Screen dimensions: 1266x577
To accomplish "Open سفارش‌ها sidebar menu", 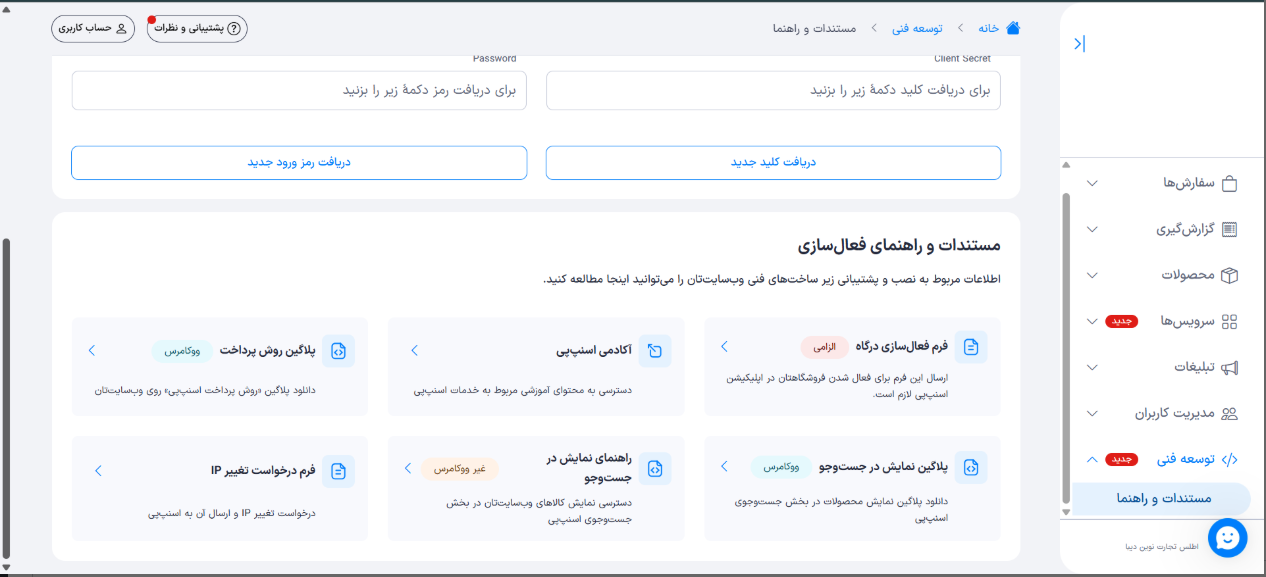I will click(x=1161, y=183).
